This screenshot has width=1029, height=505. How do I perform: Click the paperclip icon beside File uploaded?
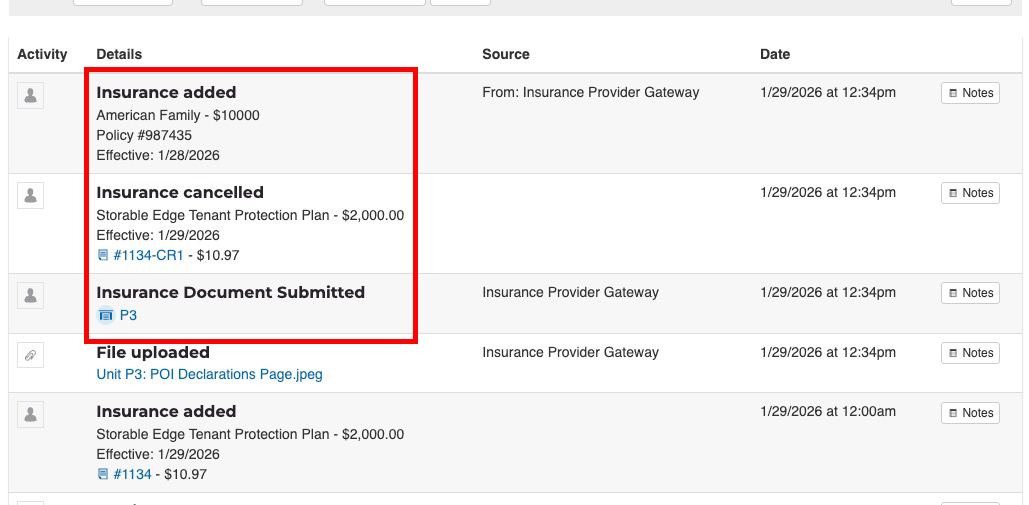30,355
